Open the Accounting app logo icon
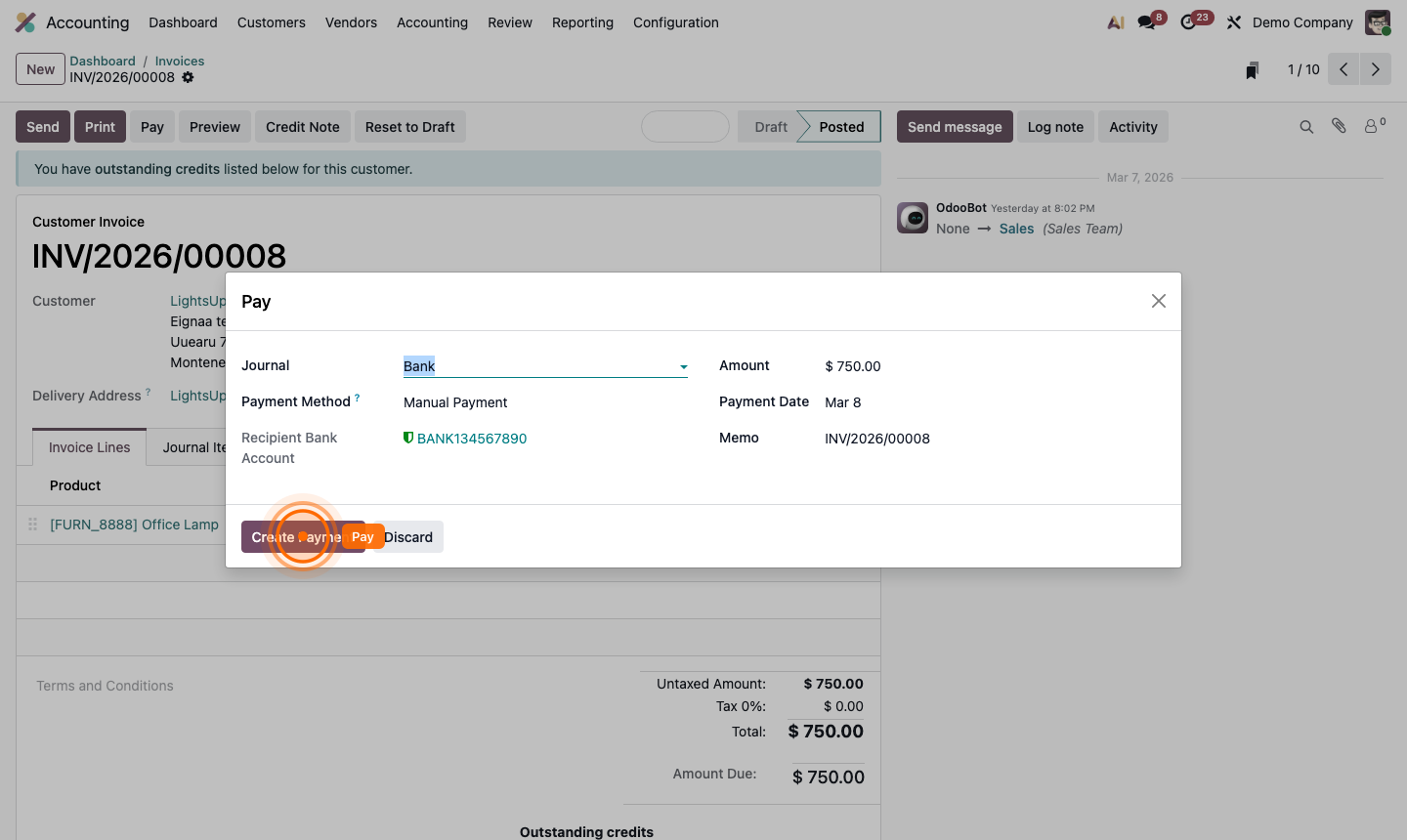 click(x=24, y=21)
